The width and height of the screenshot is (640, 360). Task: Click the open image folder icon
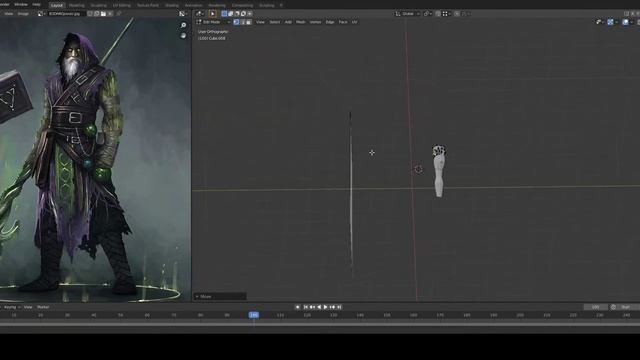(x=103, y=13)
